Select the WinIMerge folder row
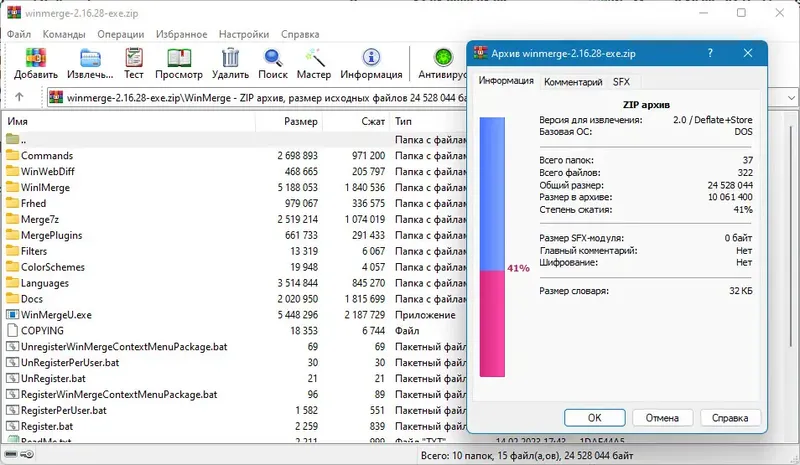Screen dimensions: 800x465 [x=235, y=187]
